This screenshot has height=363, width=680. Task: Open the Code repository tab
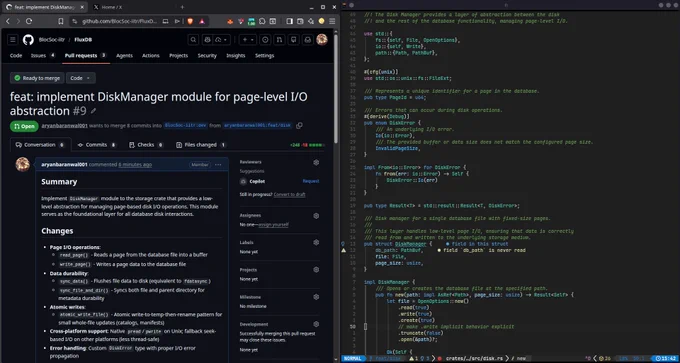click(x=16, y=56)
